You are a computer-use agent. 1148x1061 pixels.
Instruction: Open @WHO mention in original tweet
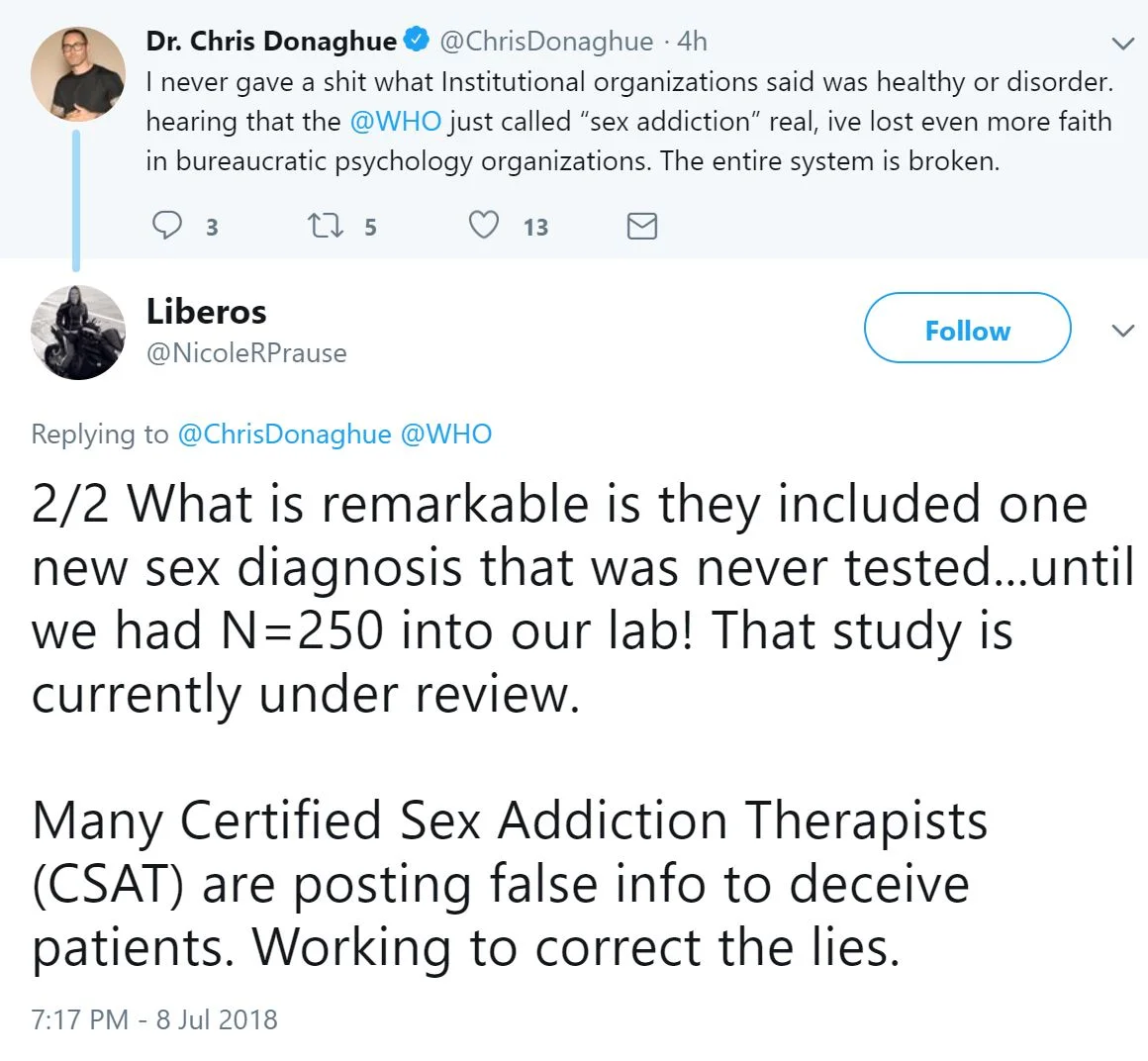pos(395,122)
